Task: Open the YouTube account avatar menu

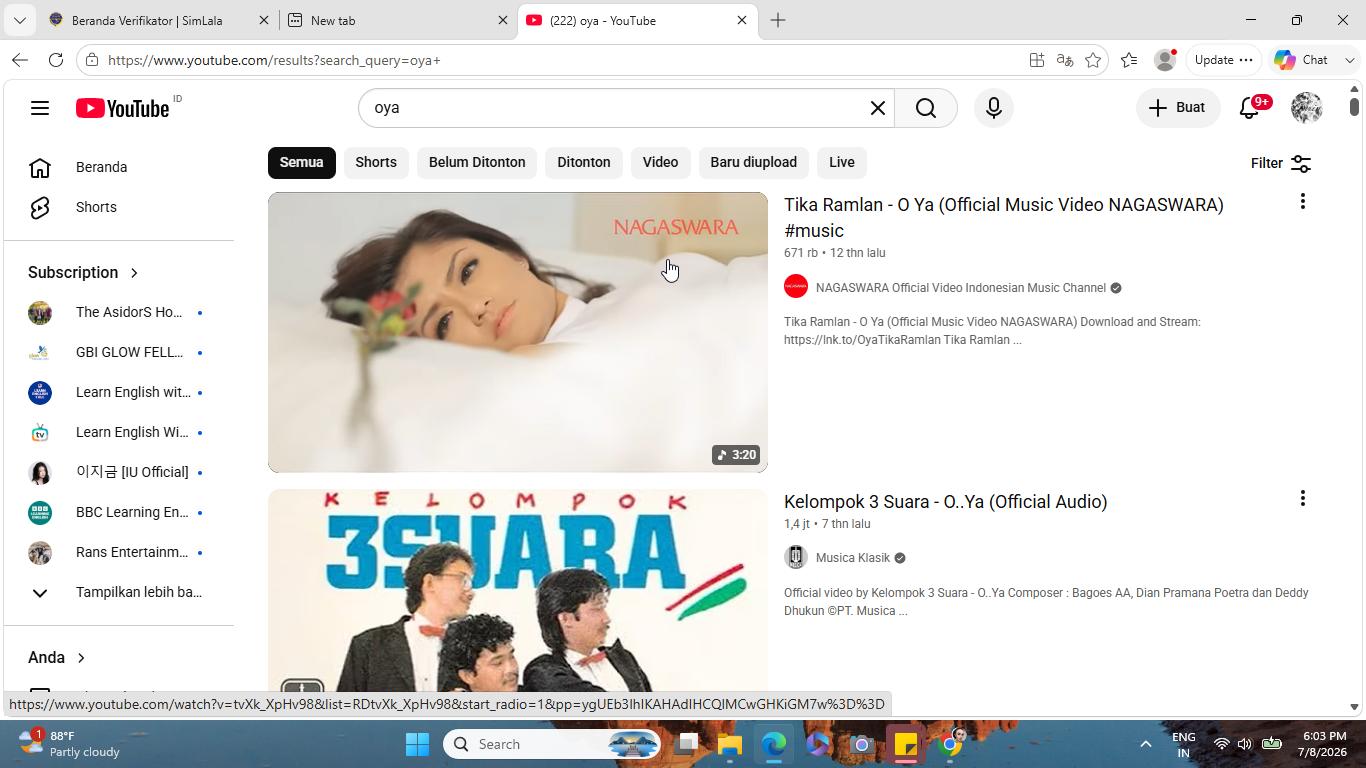Action: (x=1306, y=108)
